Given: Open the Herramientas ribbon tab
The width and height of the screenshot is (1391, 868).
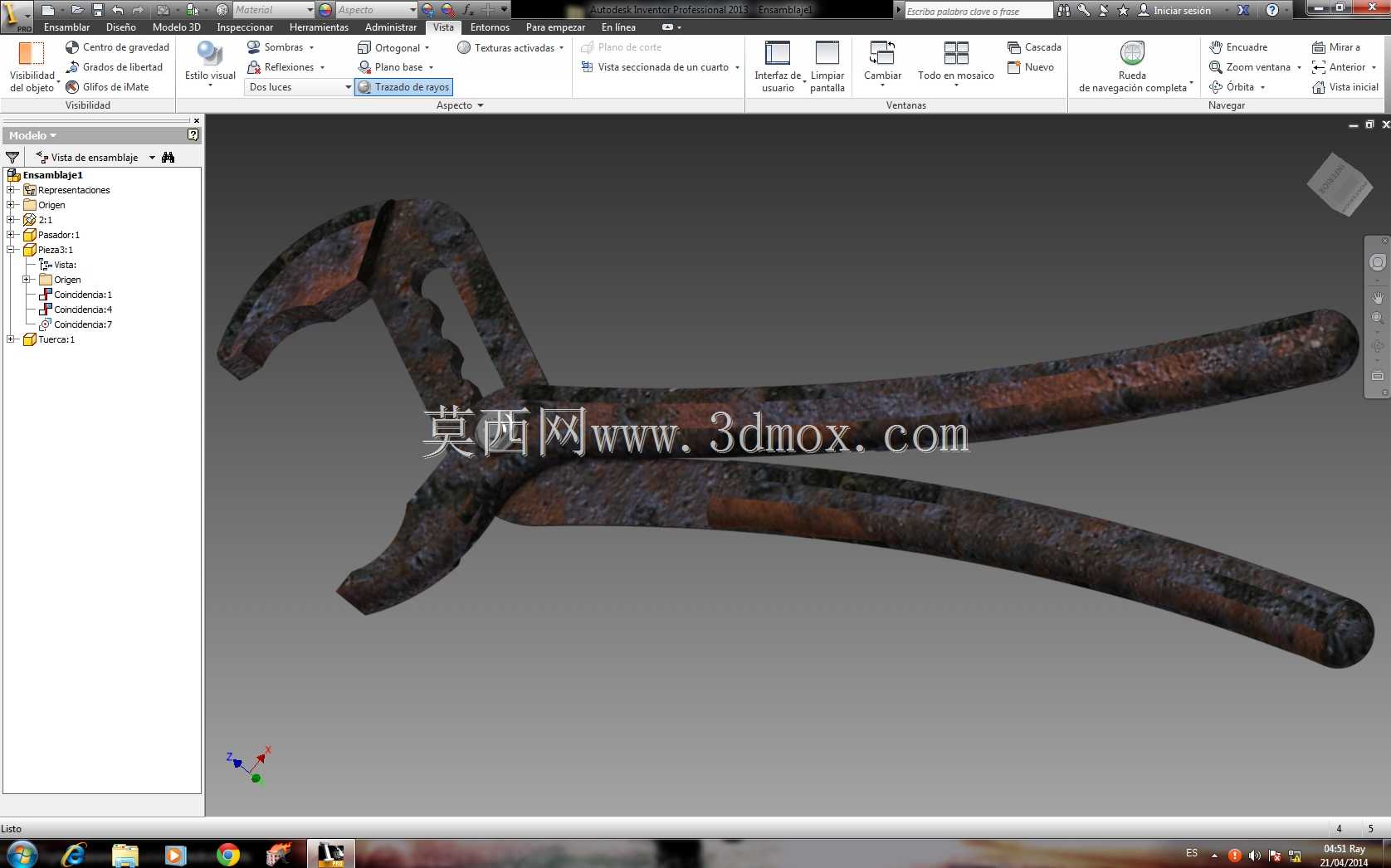Looking at the screenshot, I should pos(319,27).
